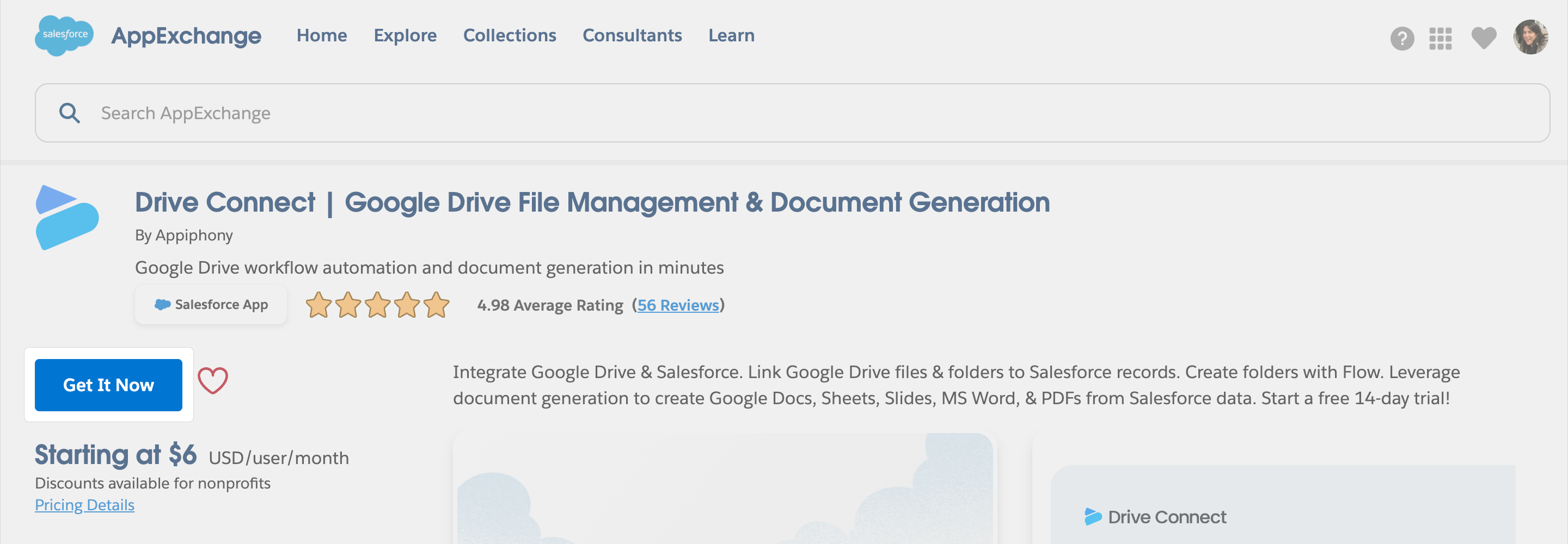Click the five-star rating display
1568x544 pixels.
point(377,305)
